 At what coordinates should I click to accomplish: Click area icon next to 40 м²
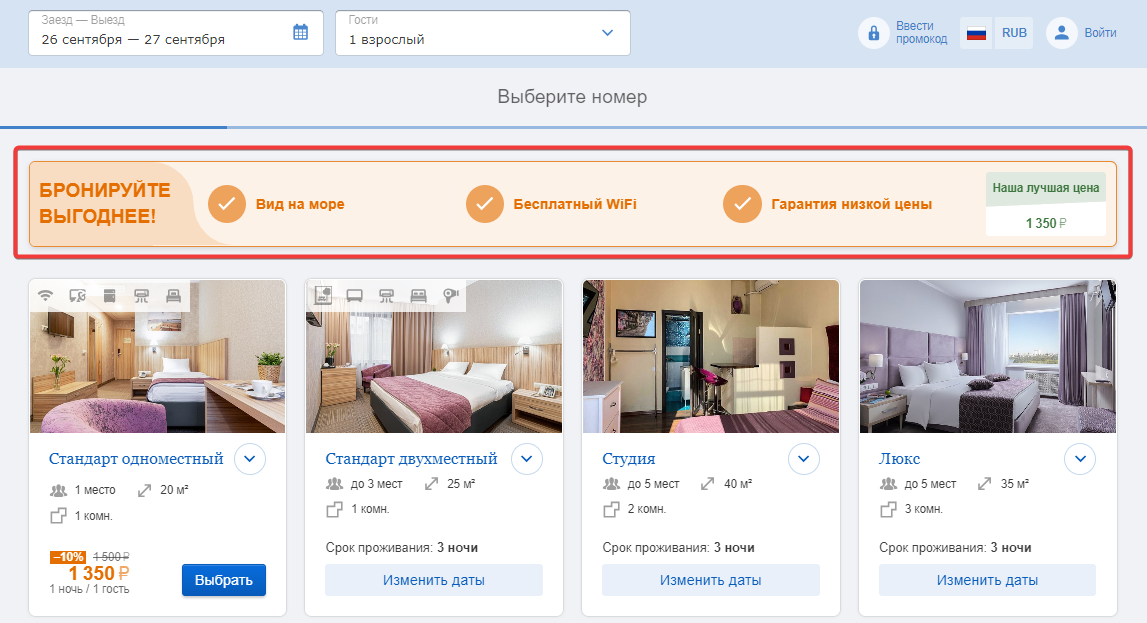pos(707,484)
